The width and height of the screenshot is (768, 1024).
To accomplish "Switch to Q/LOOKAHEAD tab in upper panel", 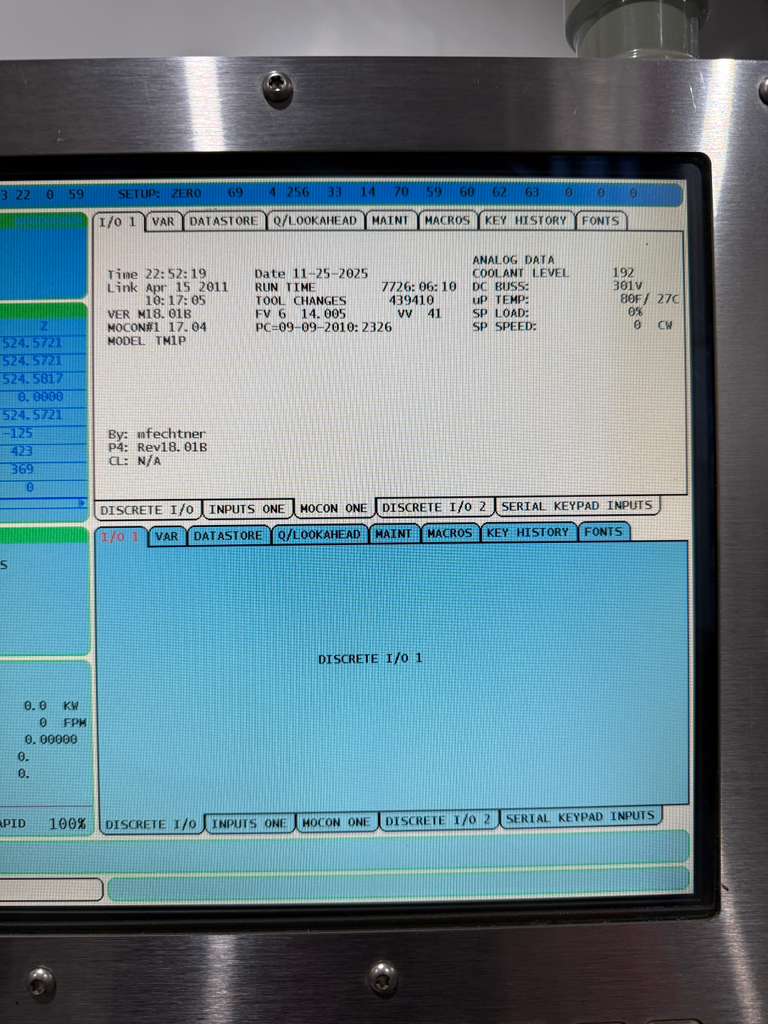I will click(315, 221).
